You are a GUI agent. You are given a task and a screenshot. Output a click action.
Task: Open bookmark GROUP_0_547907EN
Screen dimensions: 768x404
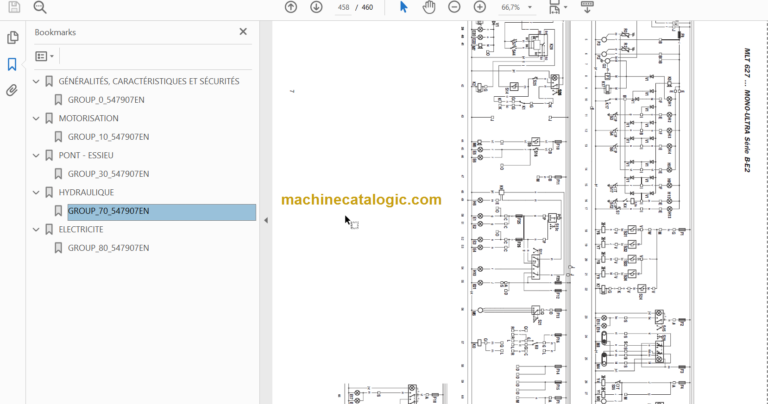(x=106, y=100)
